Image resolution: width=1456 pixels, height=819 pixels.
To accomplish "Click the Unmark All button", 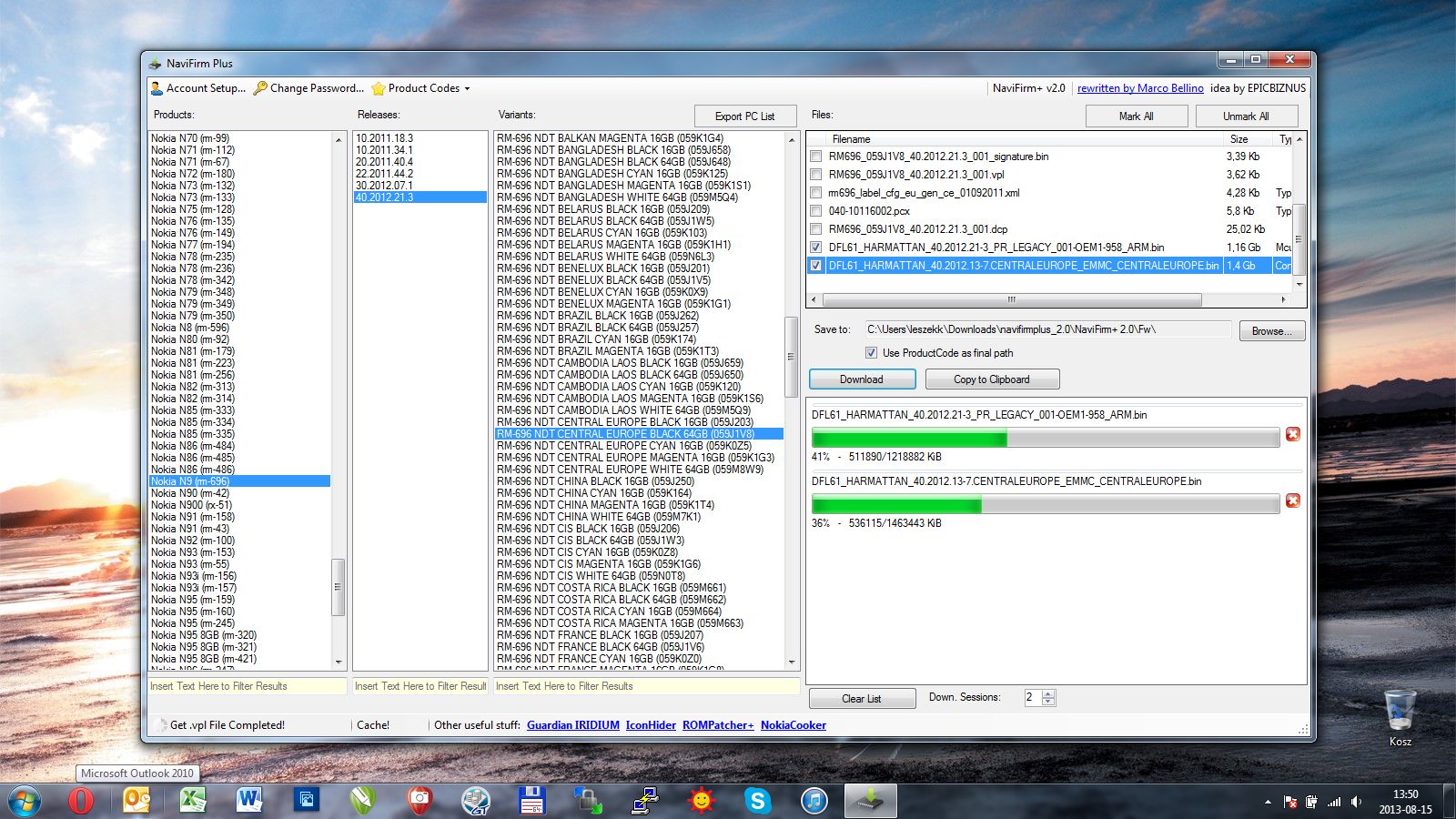I will (1246, 116).
